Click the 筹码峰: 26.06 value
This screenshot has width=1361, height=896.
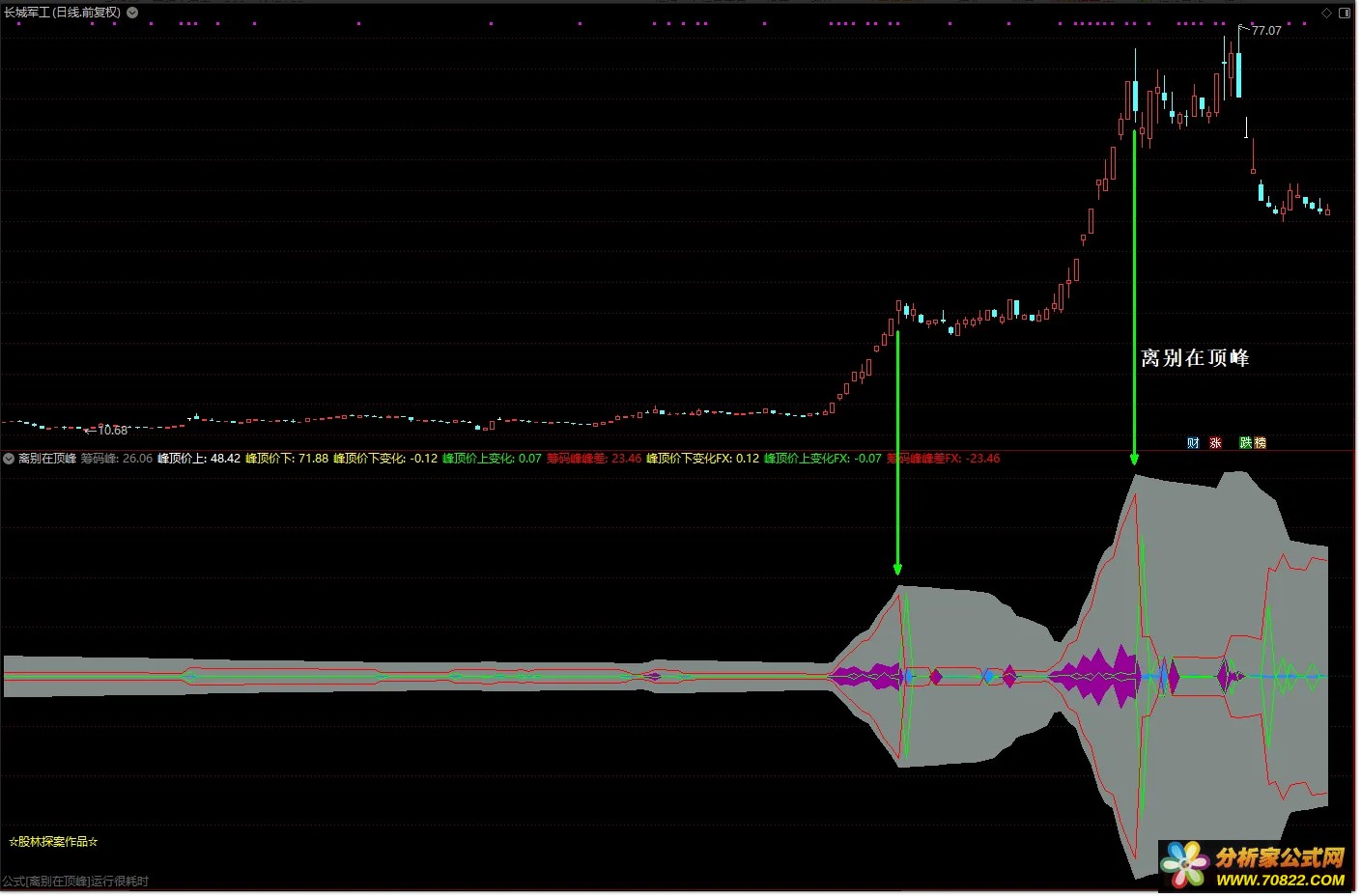click(117, 459)
